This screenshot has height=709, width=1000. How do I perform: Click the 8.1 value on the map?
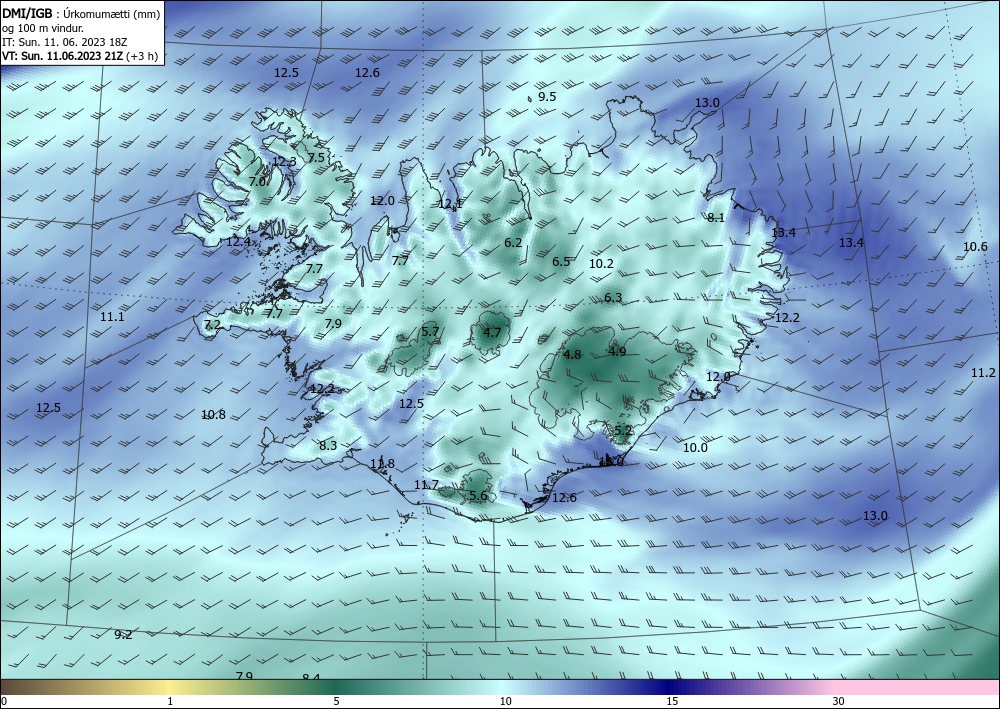716,217
